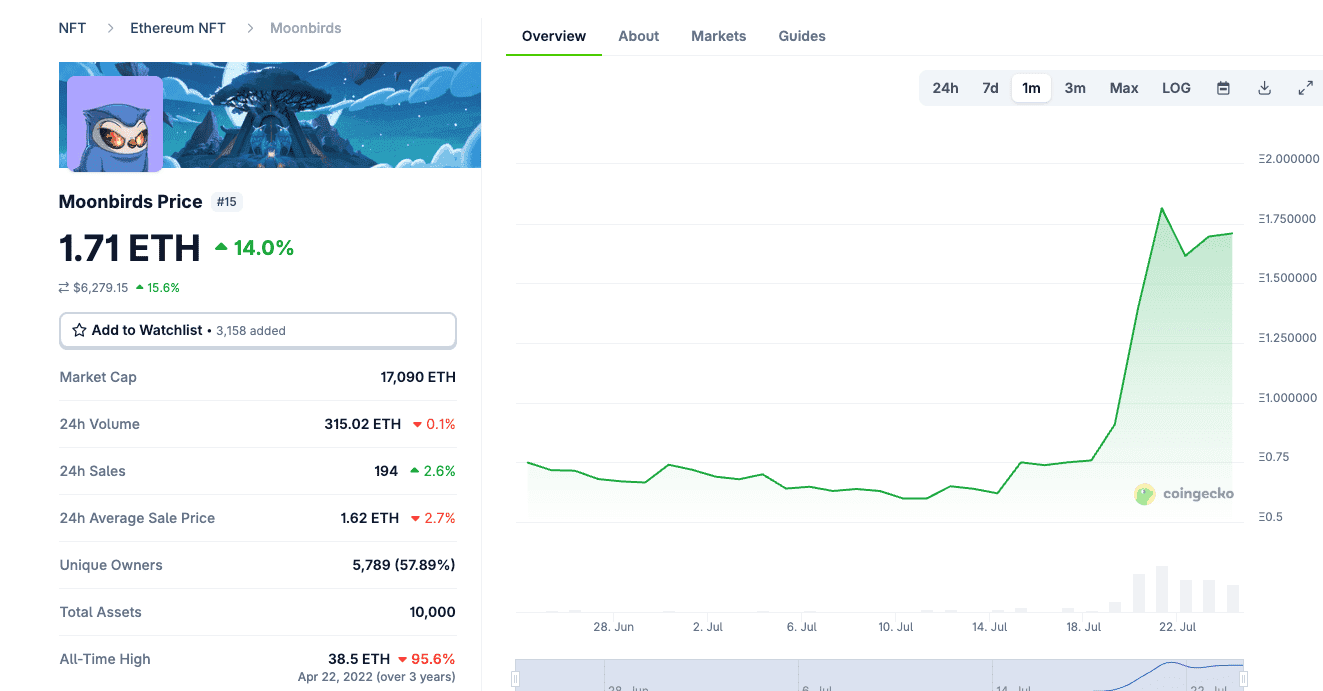The height and width of the screenshot is (691, 1323).
Task: Click the All-Time High label
Action: (x=105, y=659)
